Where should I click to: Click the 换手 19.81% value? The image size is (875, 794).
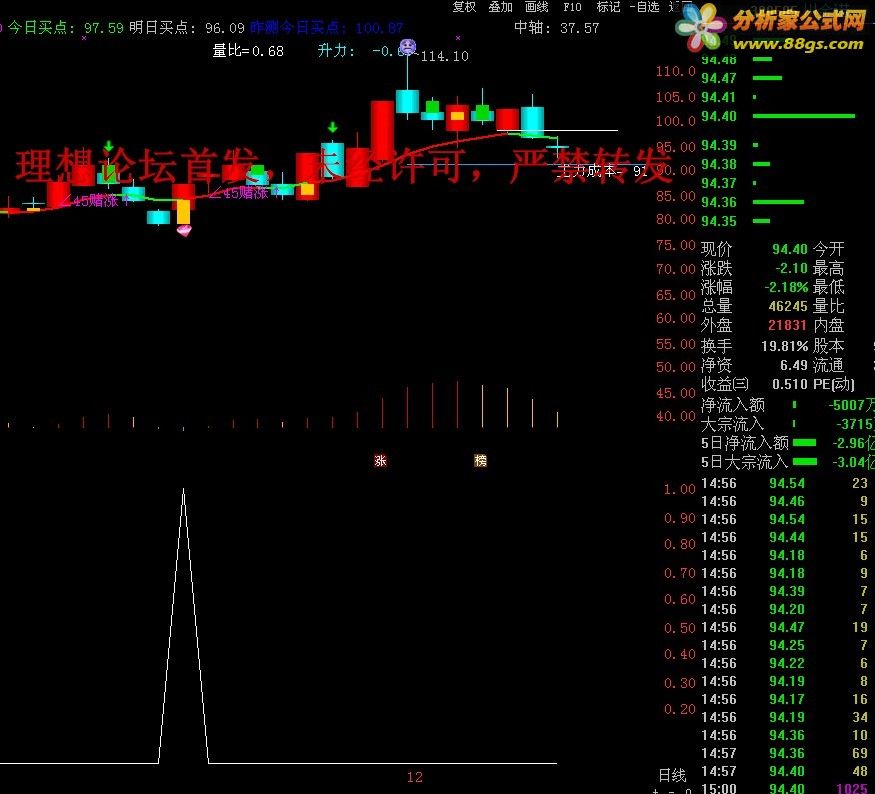click(785, 346)
